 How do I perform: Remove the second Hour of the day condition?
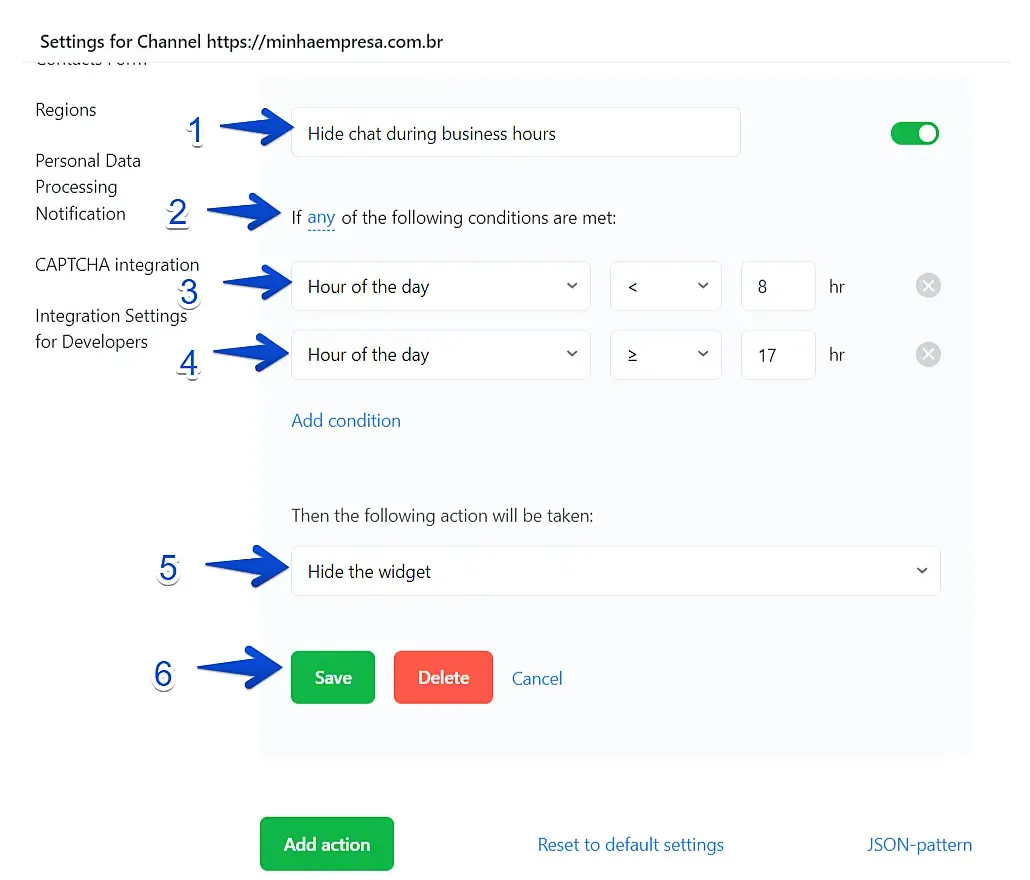point(928,355)
